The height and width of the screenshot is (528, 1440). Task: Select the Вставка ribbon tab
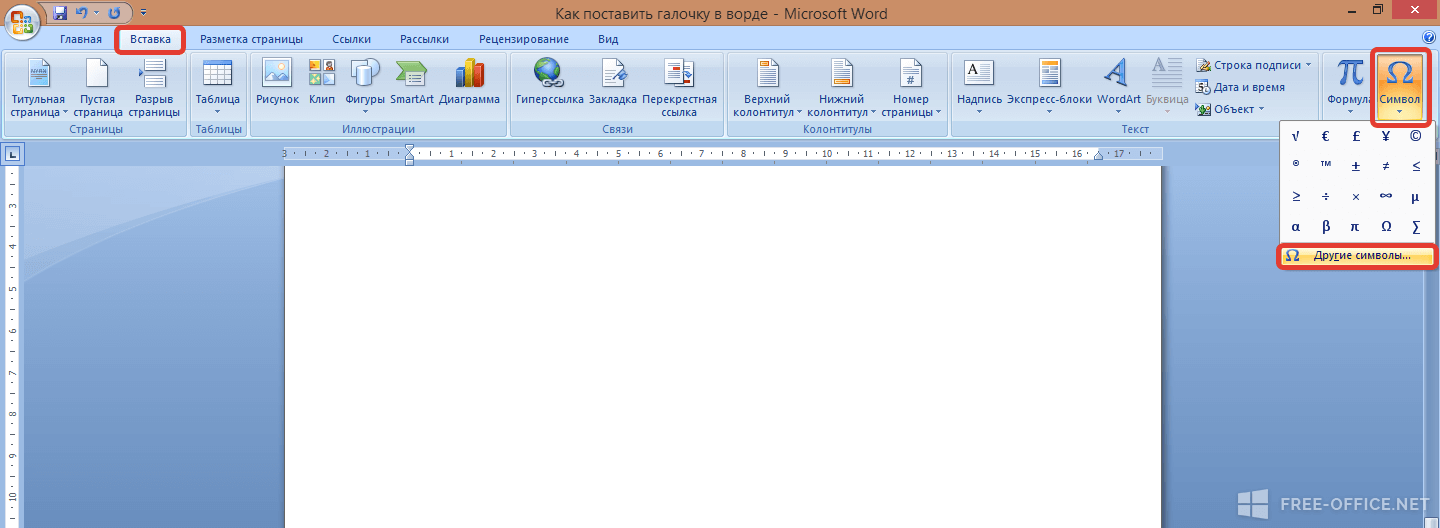151,39
